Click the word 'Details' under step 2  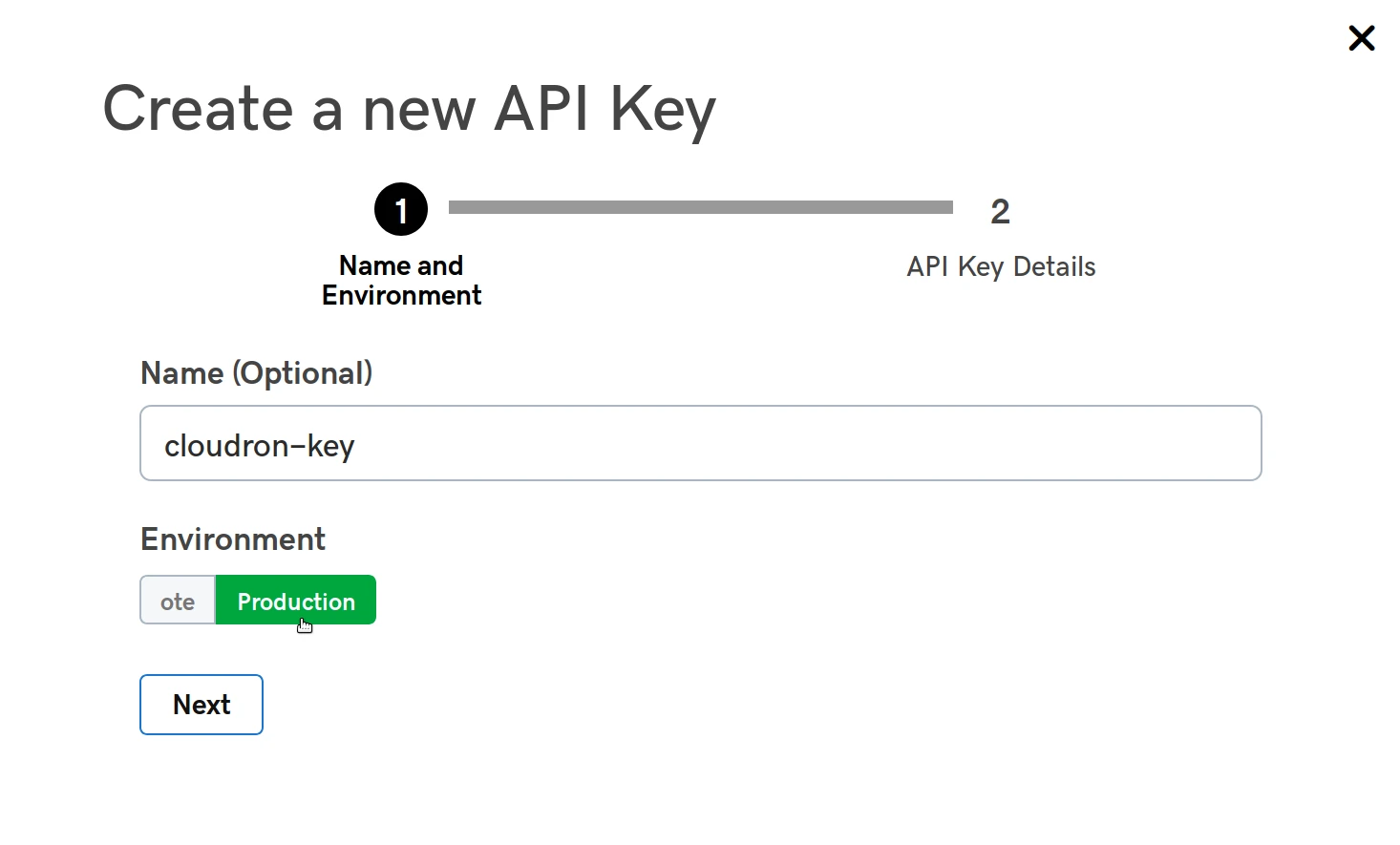(x=1053, y=266)
